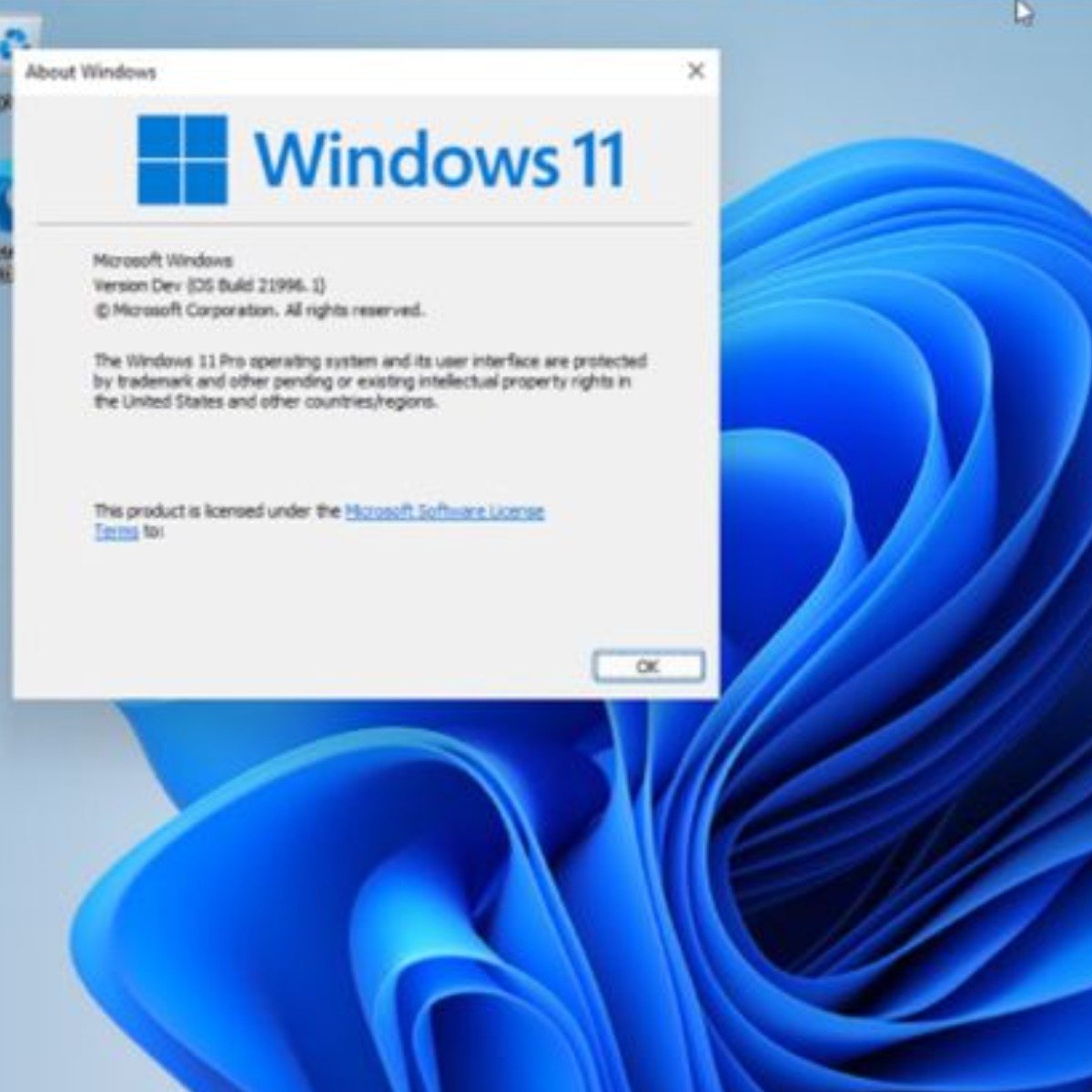Image resolution: width=1092 pixels, height=1092 pixels.
Task: Click the "About Windows" title text
Action: (90, 72)
